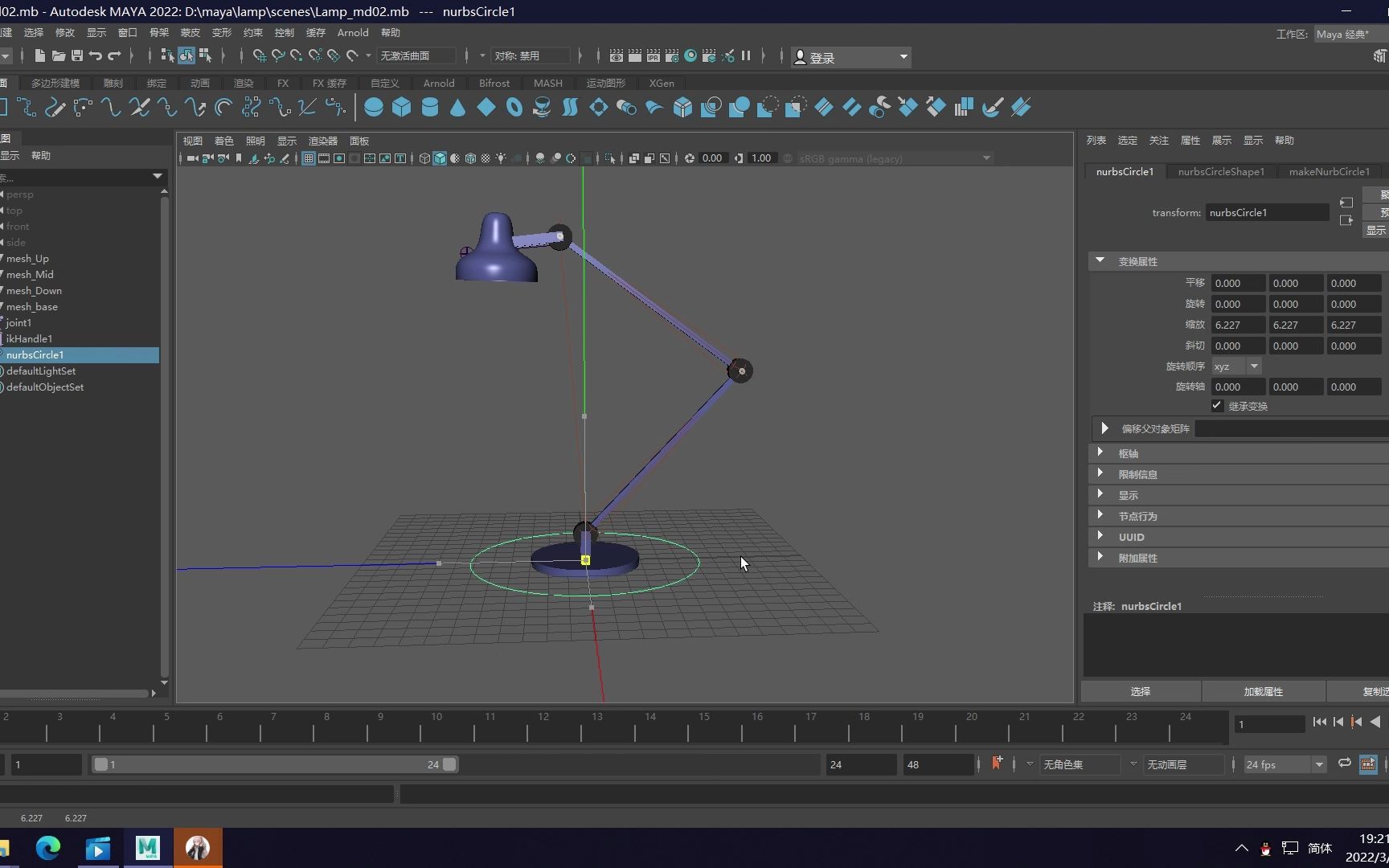Select the pencil curve tool
Viewport: 1389px width, 868px height.
click(55, 108)
